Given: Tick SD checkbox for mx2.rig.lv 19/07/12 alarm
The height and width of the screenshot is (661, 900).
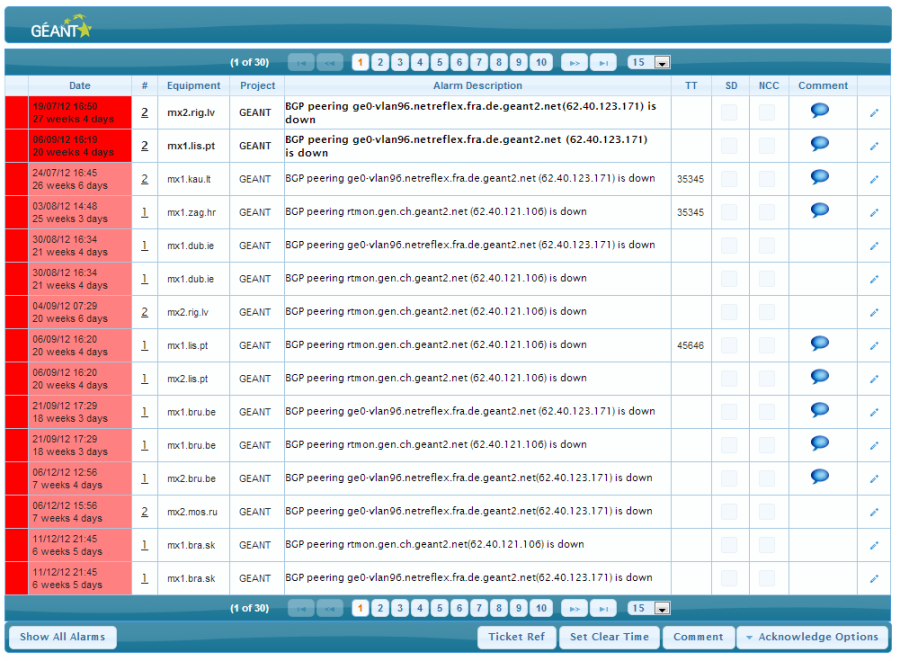Looking at the screenshot, I should pyautogui.click(x=729, y=112).
